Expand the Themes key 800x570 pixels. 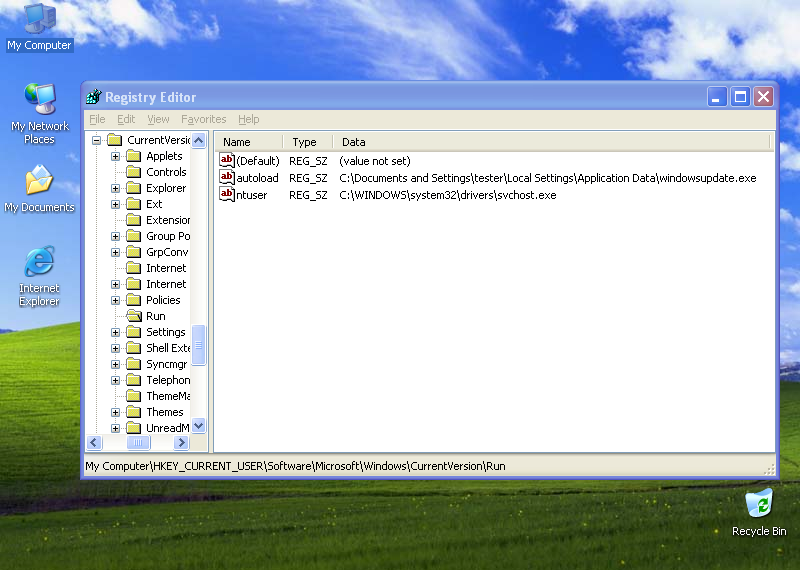pyautogui.click(x=115, y=412)
